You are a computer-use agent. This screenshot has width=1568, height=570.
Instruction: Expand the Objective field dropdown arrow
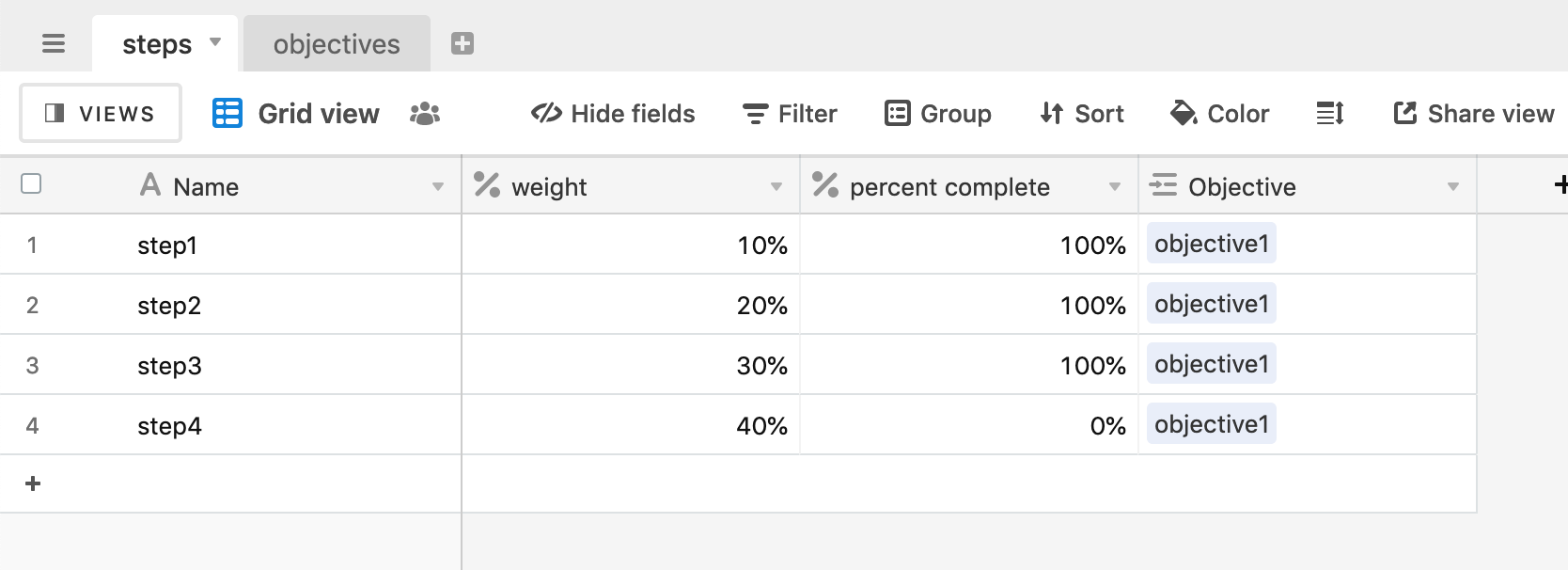tap(1453, 187)
